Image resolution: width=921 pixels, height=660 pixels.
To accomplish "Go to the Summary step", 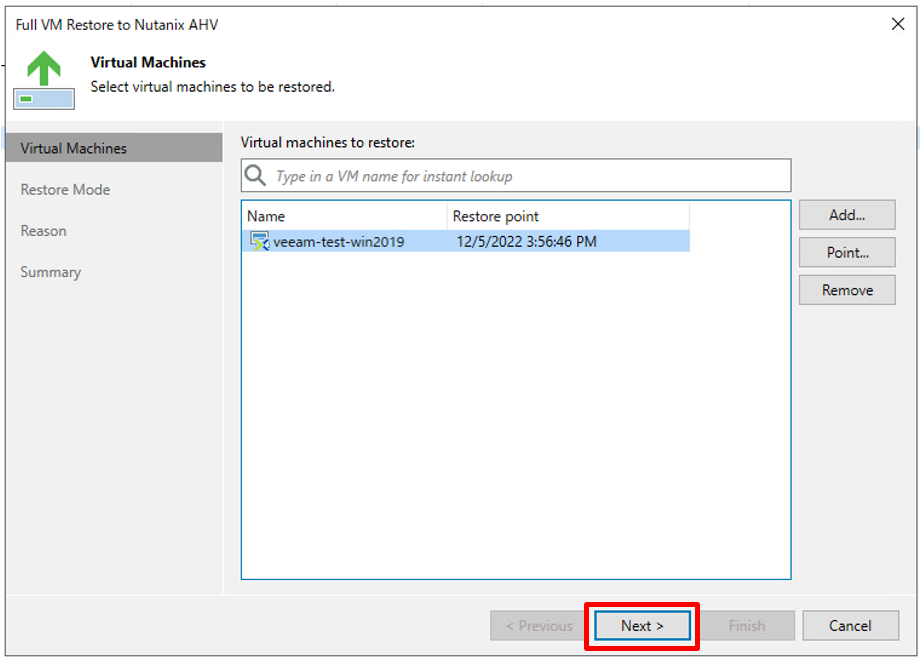I will point(51,272).
